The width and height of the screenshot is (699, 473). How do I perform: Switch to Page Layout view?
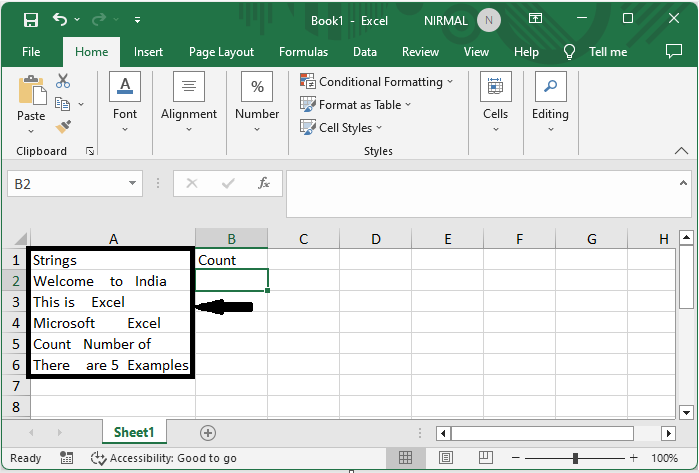point(446,457)
